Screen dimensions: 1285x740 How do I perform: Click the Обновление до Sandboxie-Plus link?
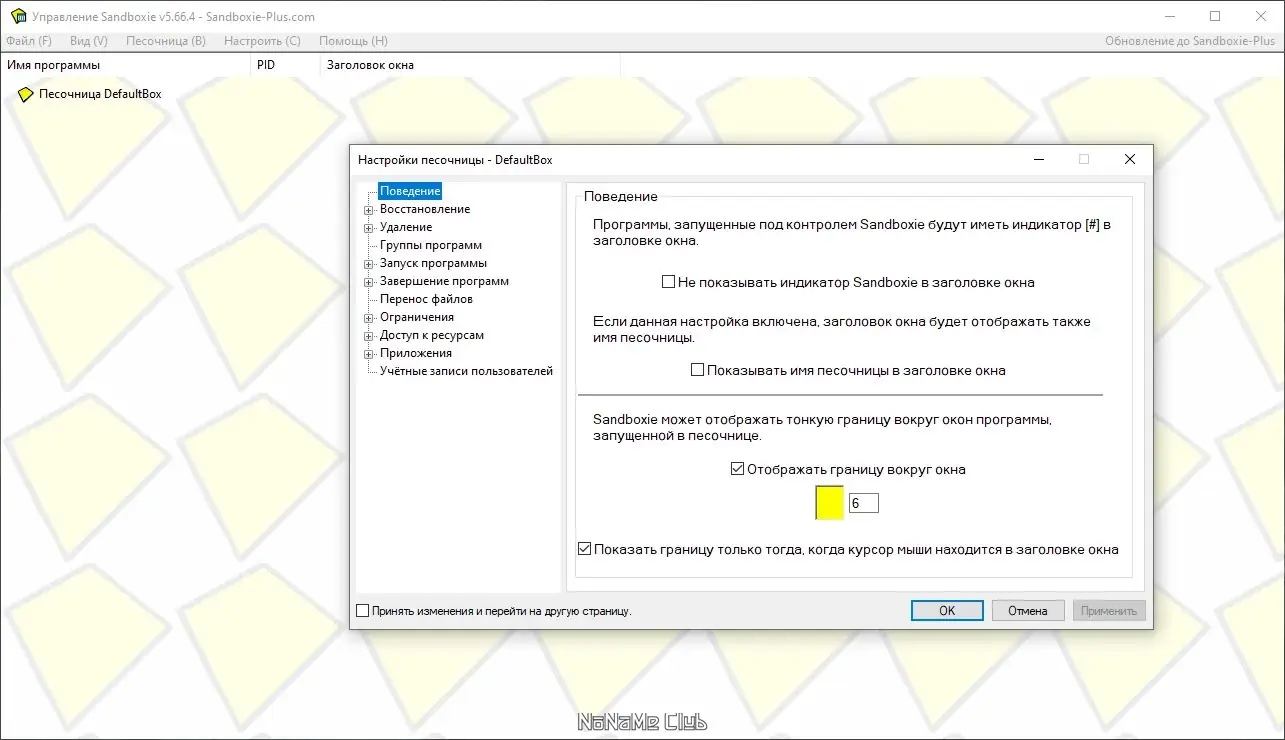point(1191,41)
